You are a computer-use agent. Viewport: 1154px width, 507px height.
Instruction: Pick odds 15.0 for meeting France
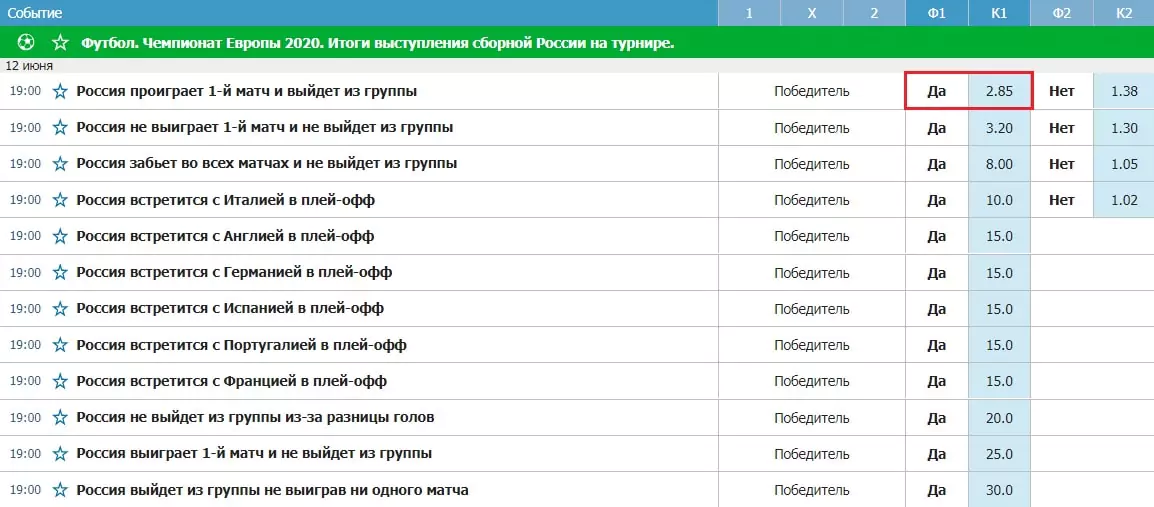click(x=999, y=381)
